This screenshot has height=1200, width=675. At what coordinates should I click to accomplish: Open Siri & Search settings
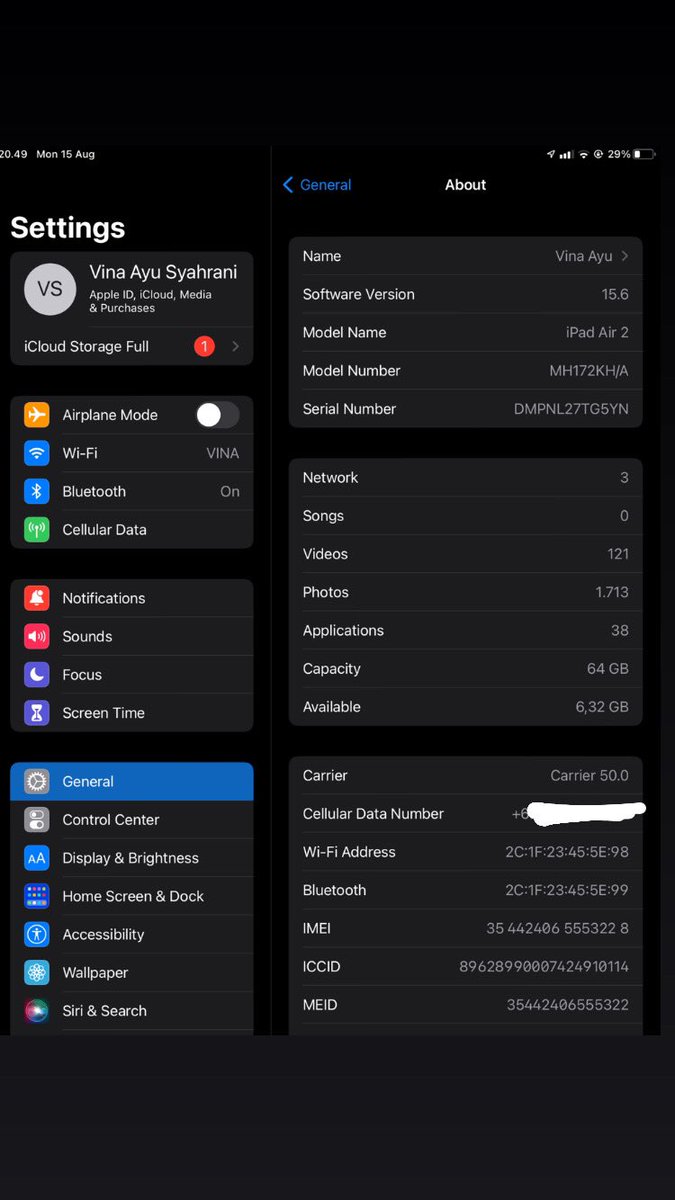coord(132,1011)
